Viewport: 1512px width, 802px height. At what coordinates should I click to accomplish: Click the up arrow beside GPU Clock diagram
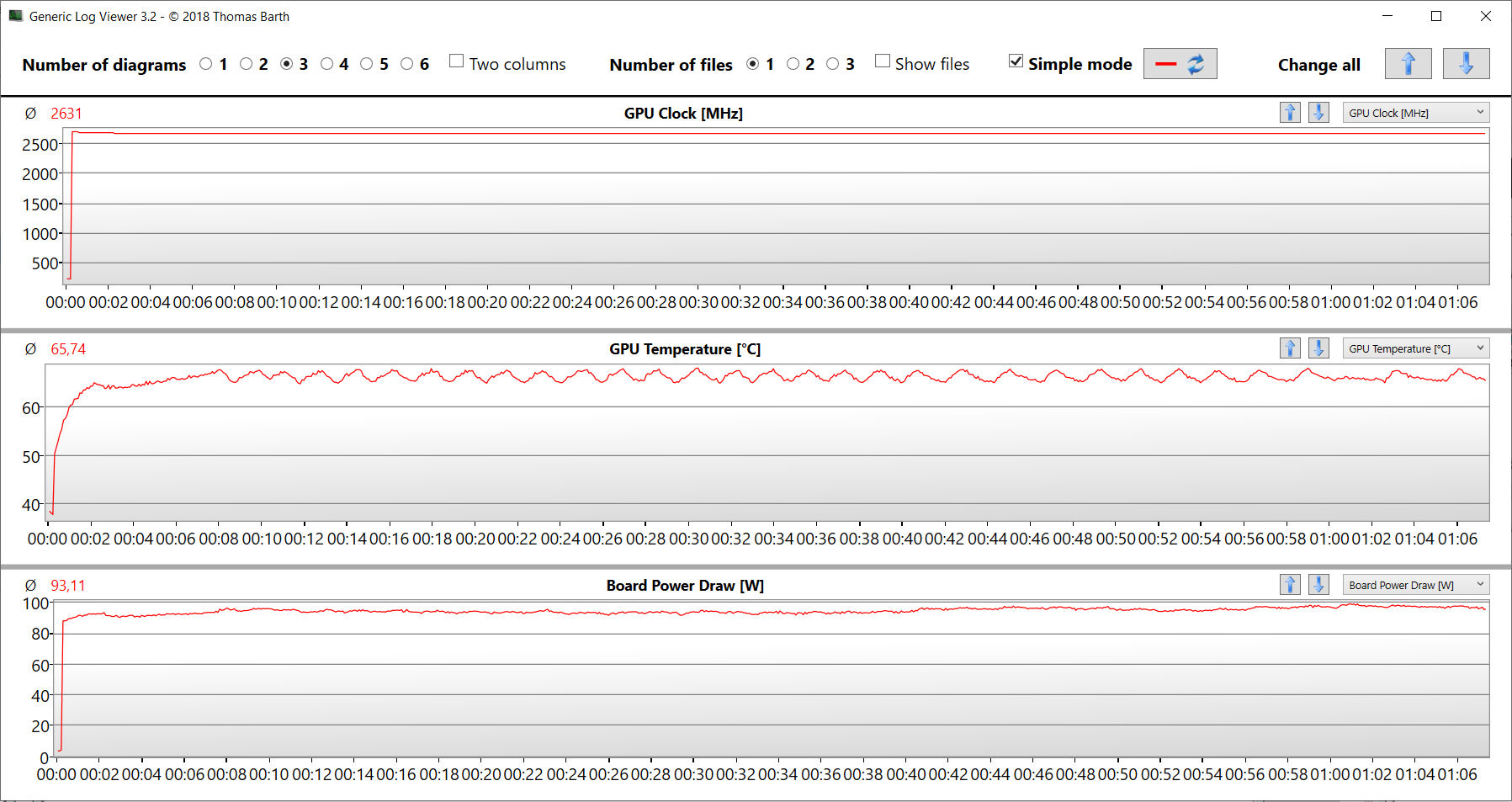tap(1290, 113)
